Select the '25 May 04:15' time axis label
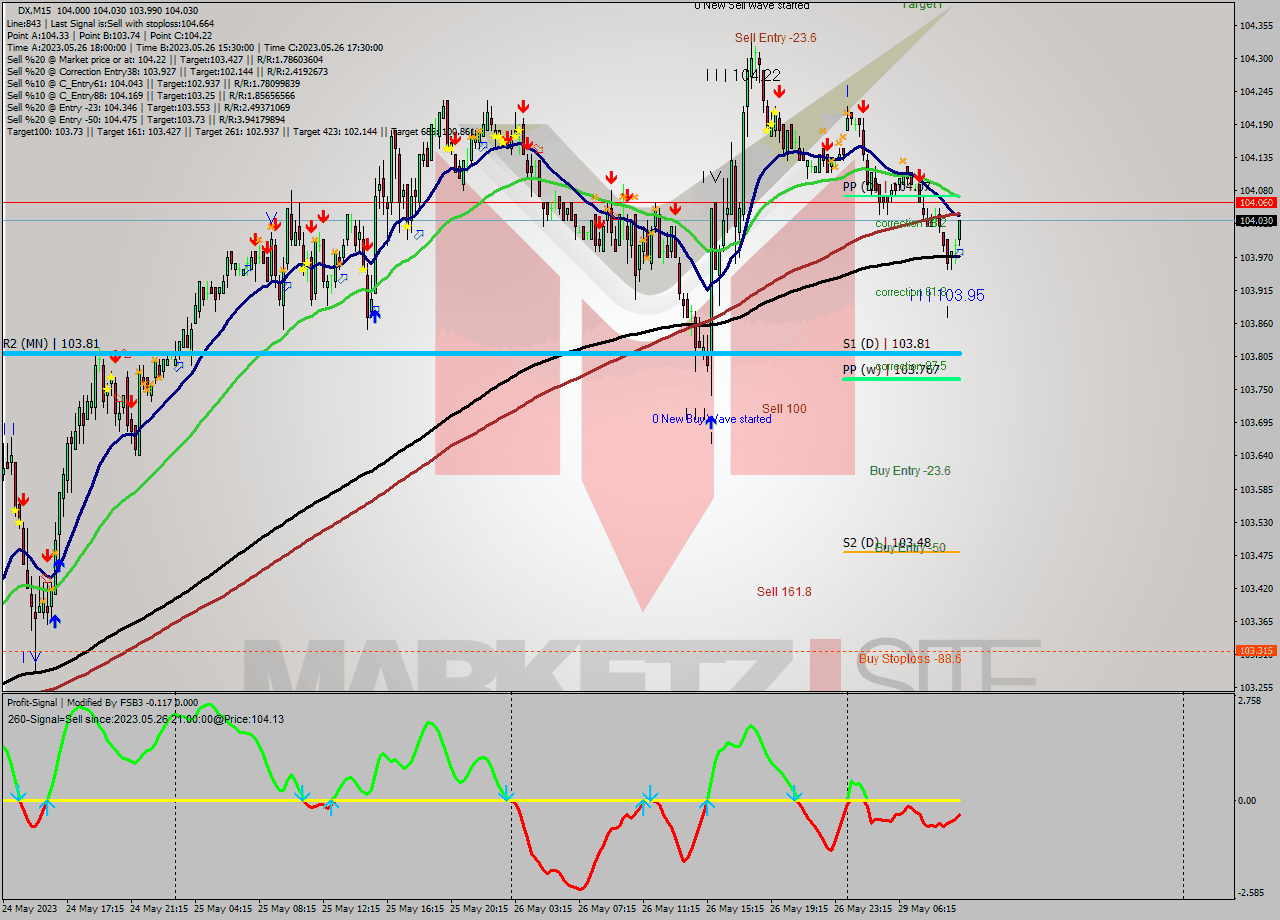Screen dimensions: 1280x920 pos(223,909)
